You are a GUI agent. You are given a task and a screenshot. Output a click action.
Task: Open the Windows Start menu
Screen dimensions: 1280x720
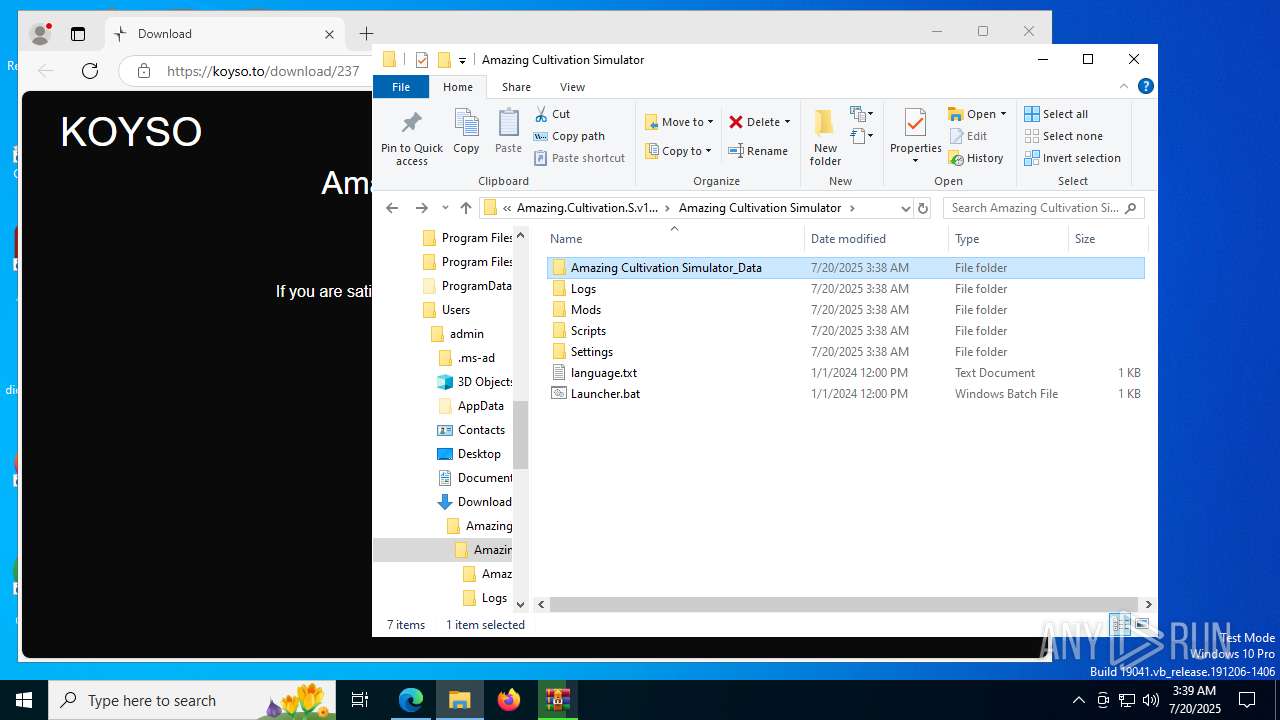click(24, 700)
